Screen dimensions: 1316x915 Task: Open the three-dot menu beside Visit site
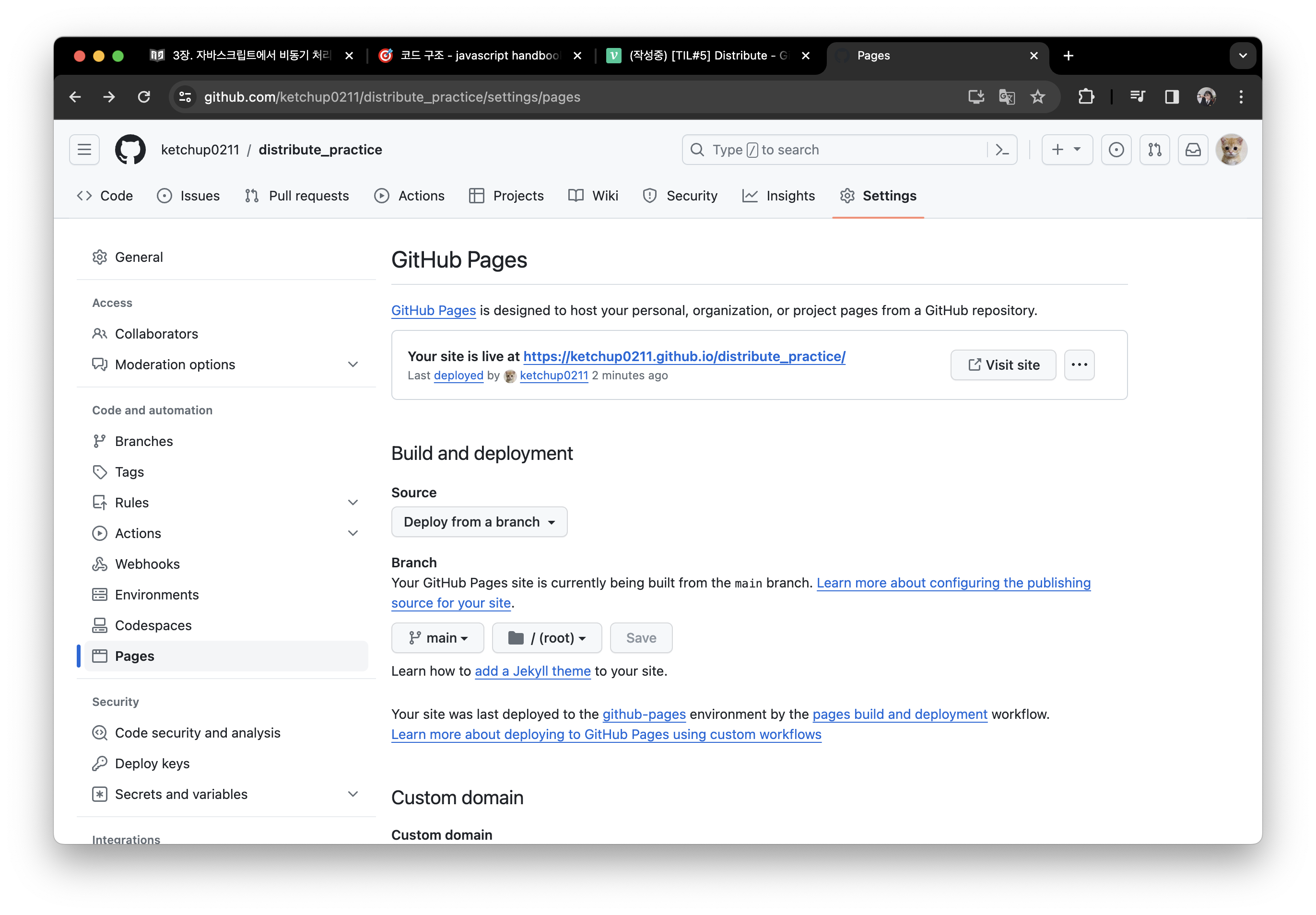[x=1079, y=364]
